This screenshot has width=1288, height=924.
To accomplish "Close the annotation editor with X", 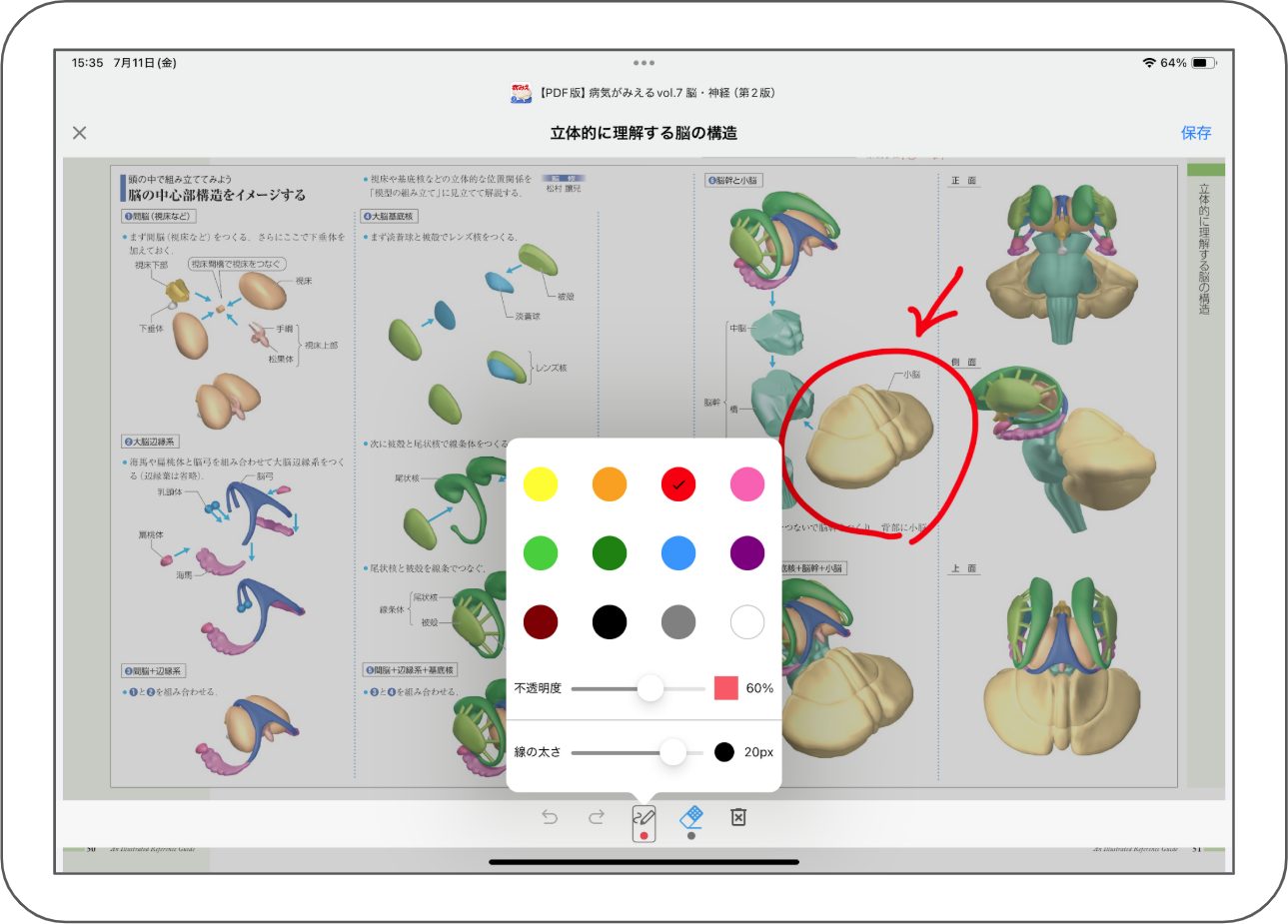I will coord(80,133).
